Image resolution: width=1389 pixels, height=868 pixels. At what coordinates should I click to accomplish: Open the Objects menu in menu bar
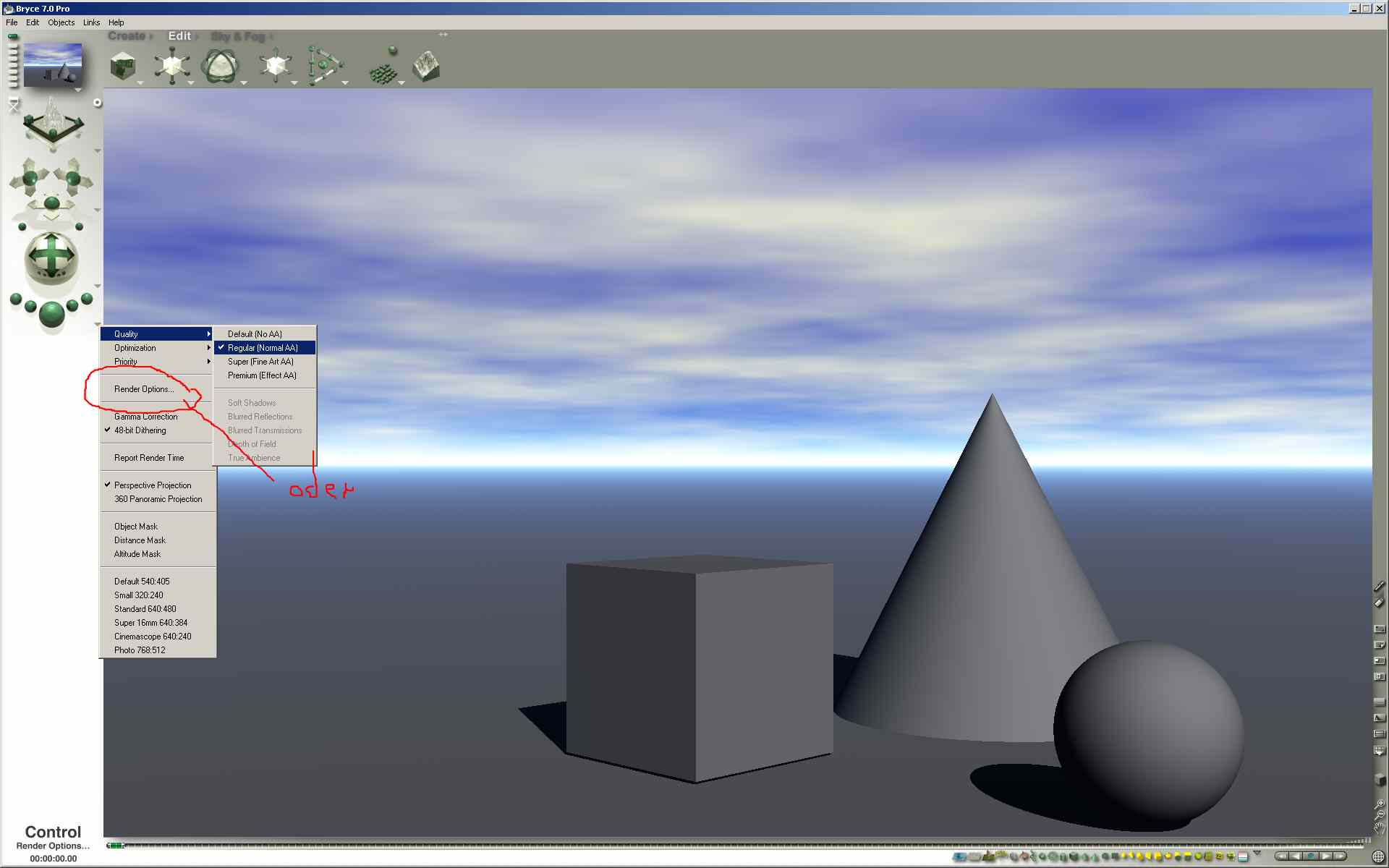[61, 22]
